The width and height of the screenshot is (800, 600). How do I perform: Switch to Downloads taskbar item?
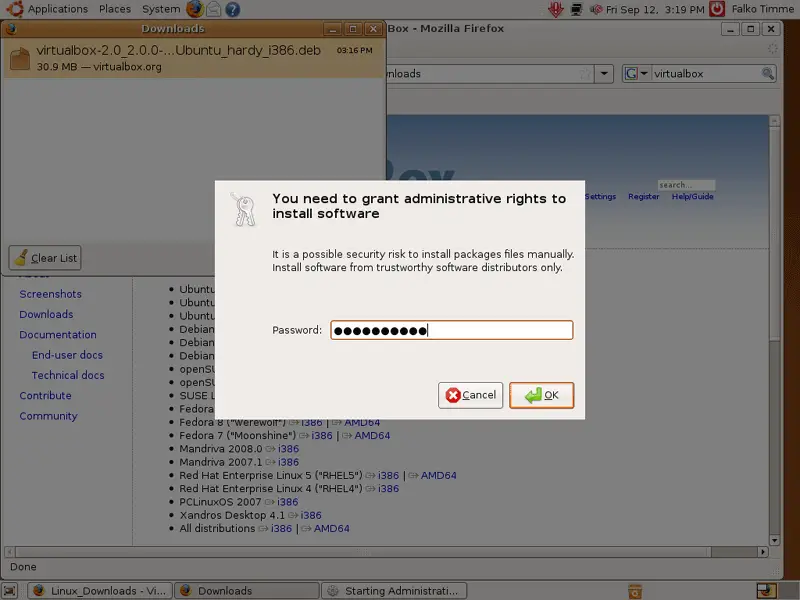pos(247,591)
